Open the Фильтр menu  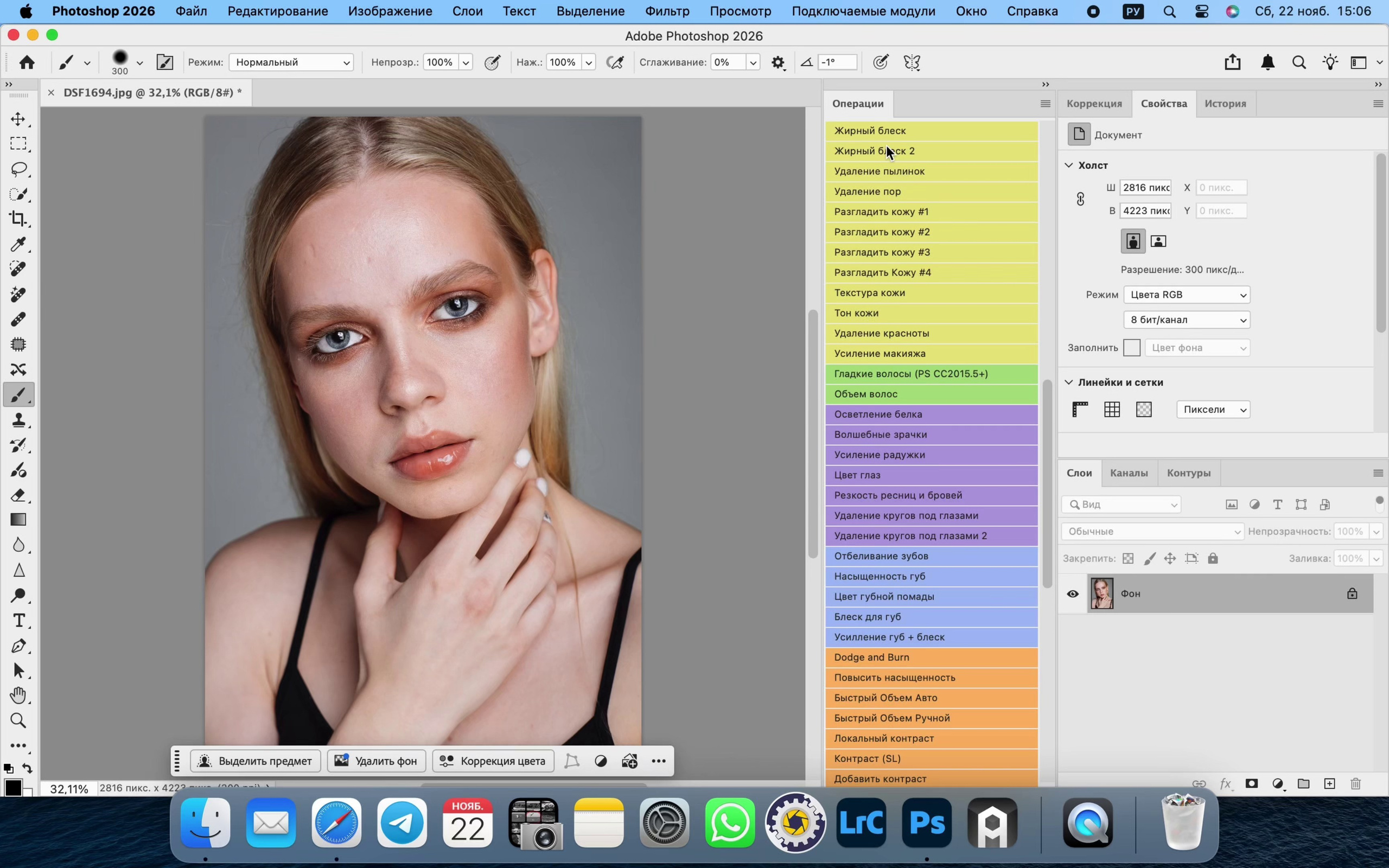point(667,11)
